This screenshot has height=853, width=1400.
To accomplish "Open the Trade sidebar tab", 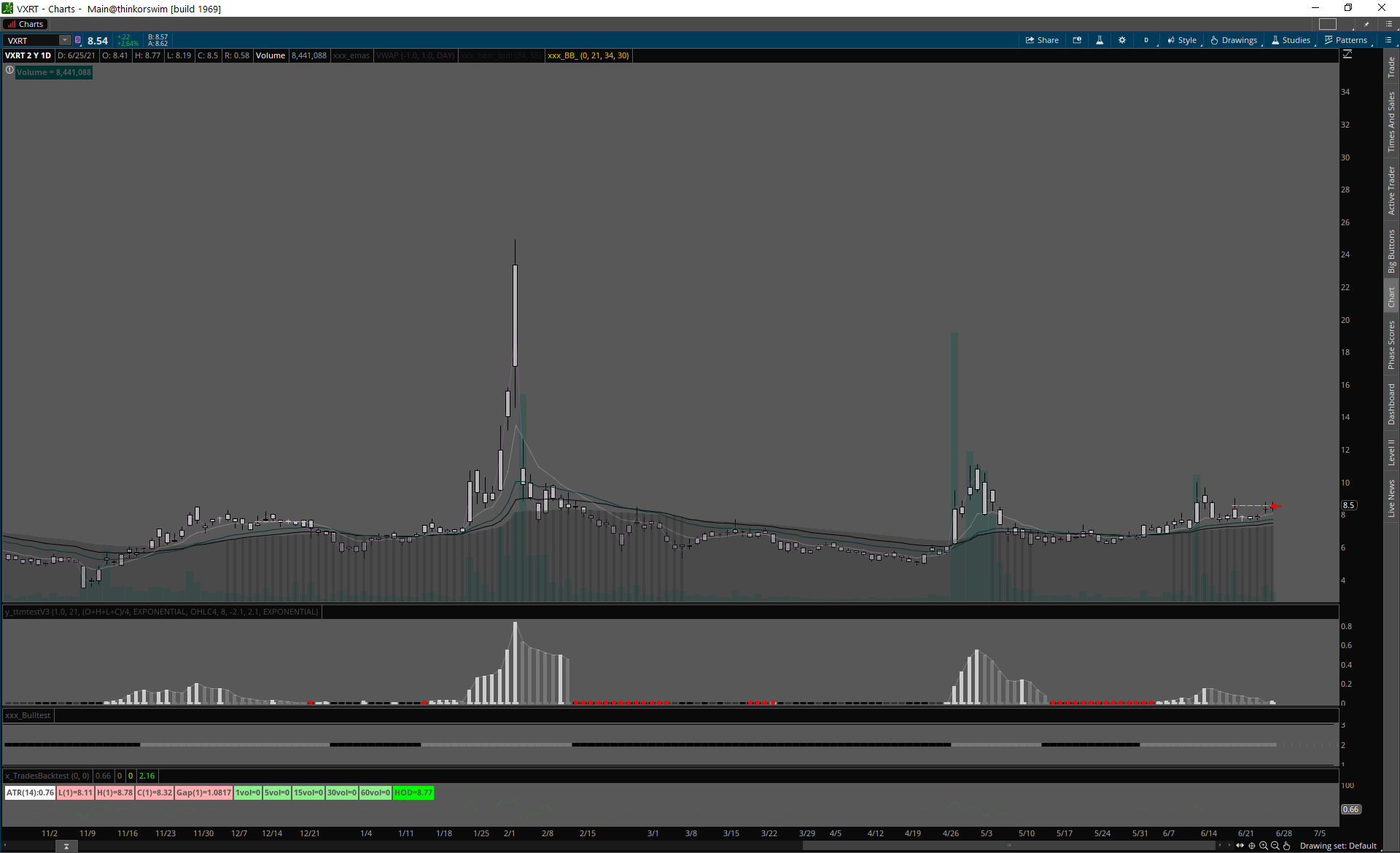I will (x=1391, y=67).
